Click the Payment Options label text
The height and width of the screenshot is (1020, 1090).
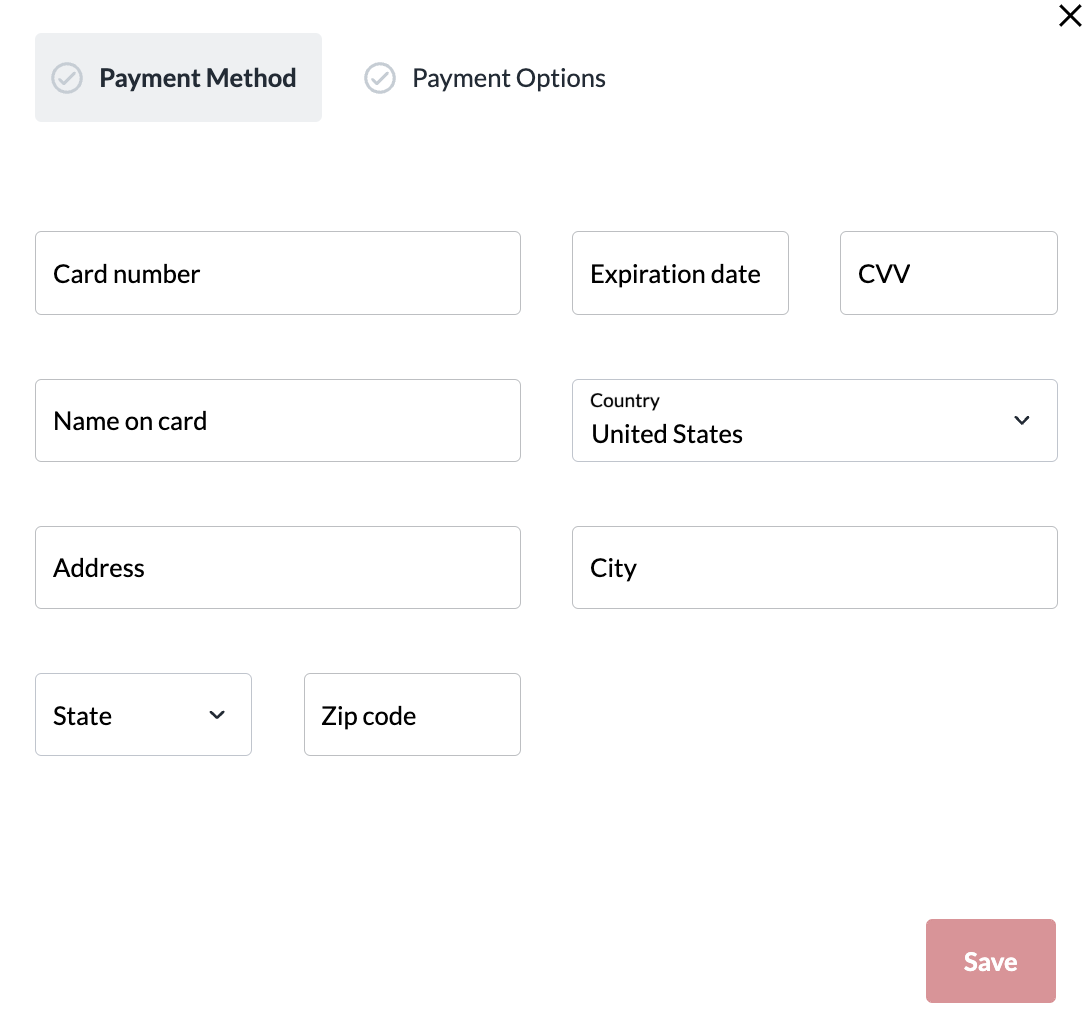[509, 79]
